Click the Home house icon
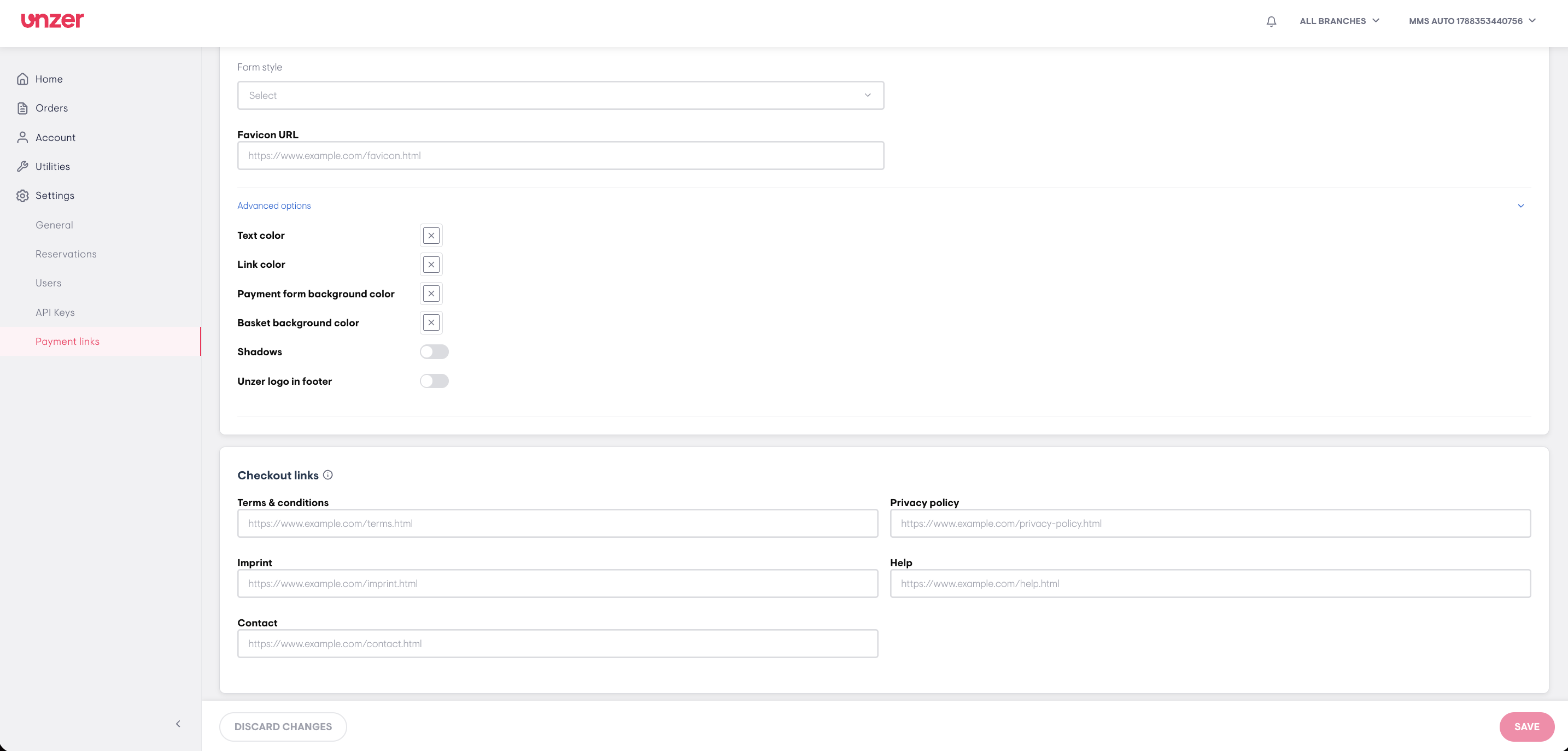 (x=22, y=79)
